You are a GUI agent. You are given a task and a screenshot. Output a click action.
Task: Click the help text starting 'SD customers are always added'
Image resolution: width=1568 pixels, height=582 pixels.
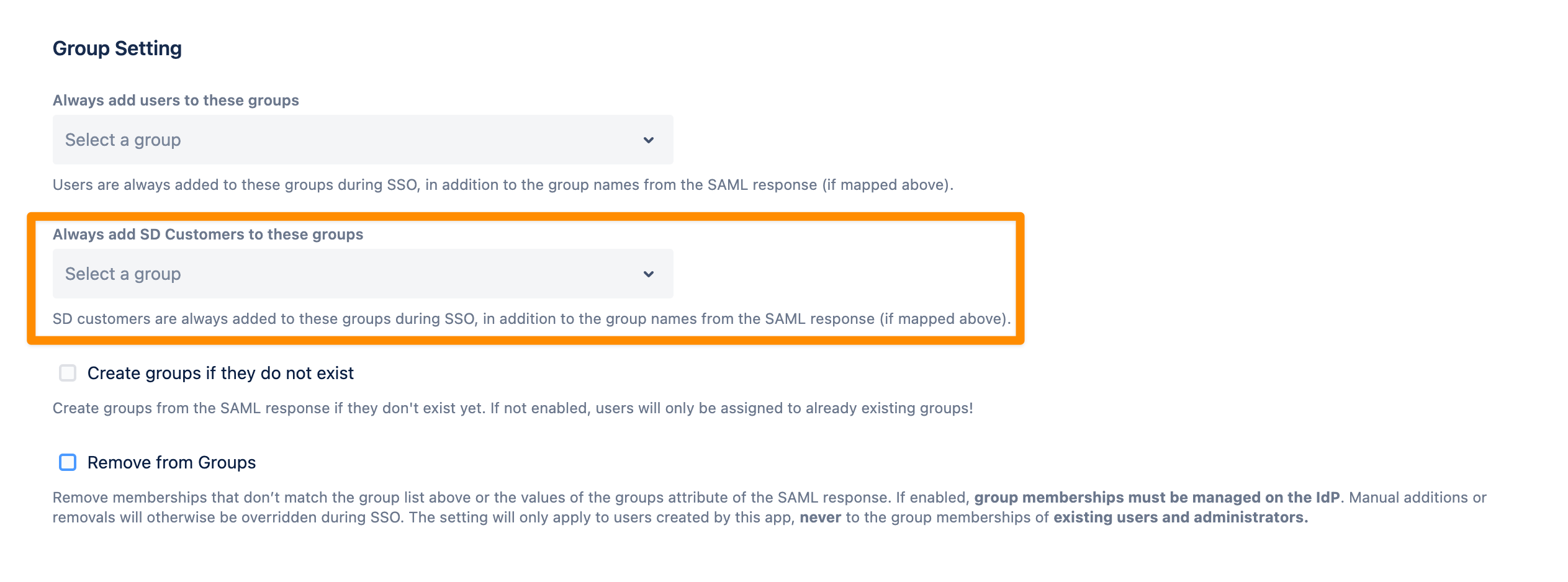(531, 319)
